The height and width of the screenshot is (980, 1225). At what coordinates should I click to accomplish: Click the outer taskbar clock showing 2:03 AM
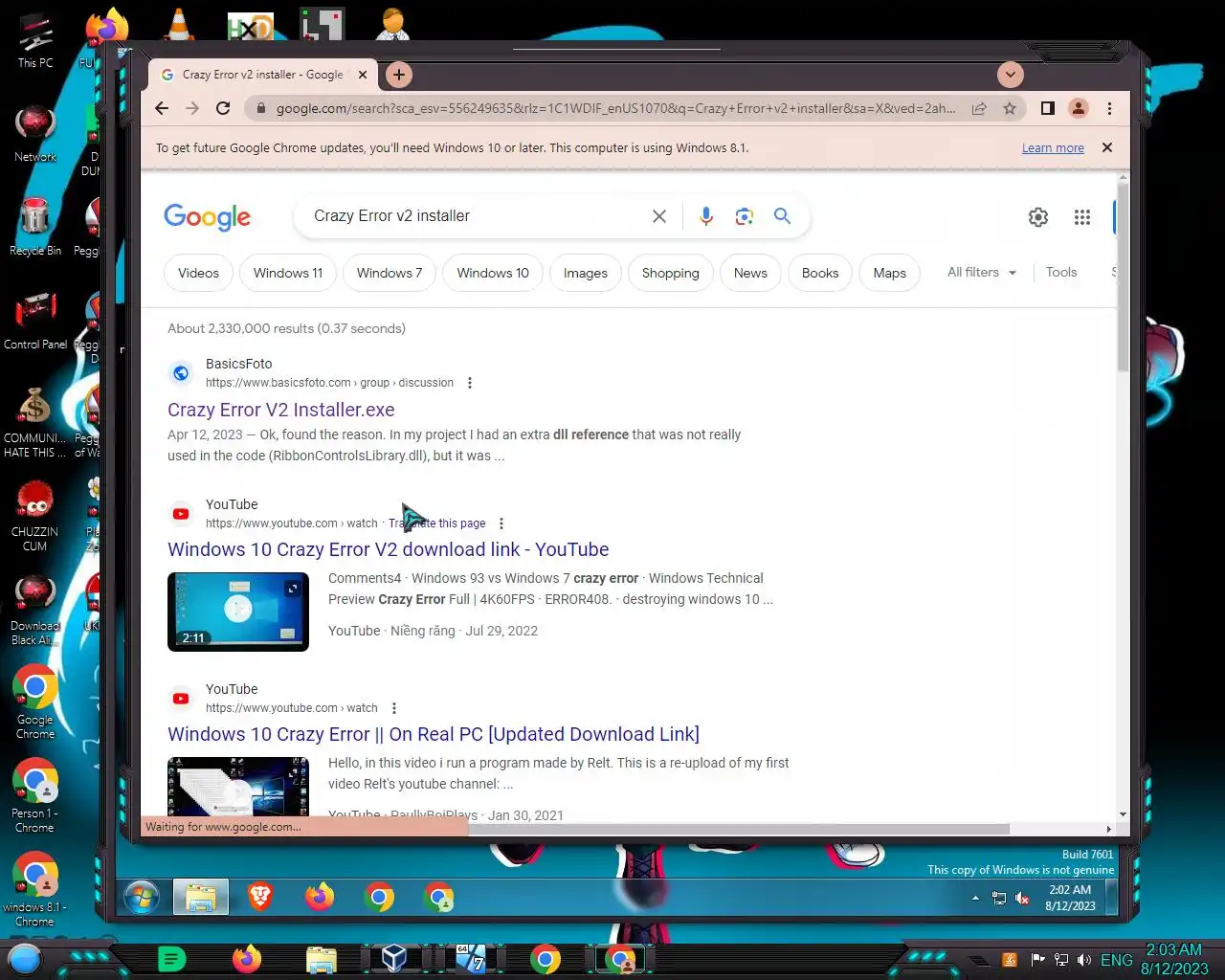tap(1174, 959)
